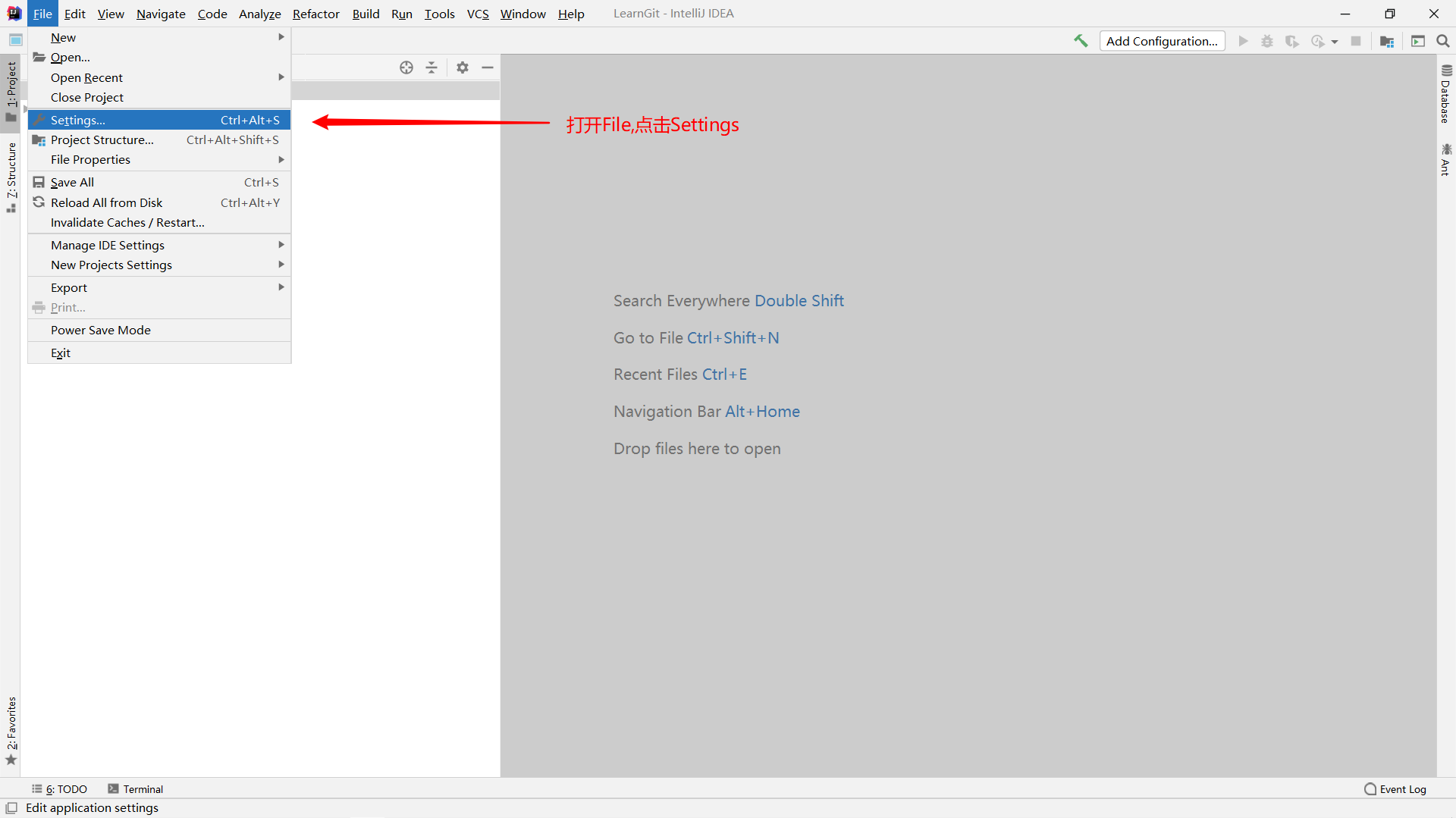
Task: Choose Open... in the File menu
Action: pos(159,58)
